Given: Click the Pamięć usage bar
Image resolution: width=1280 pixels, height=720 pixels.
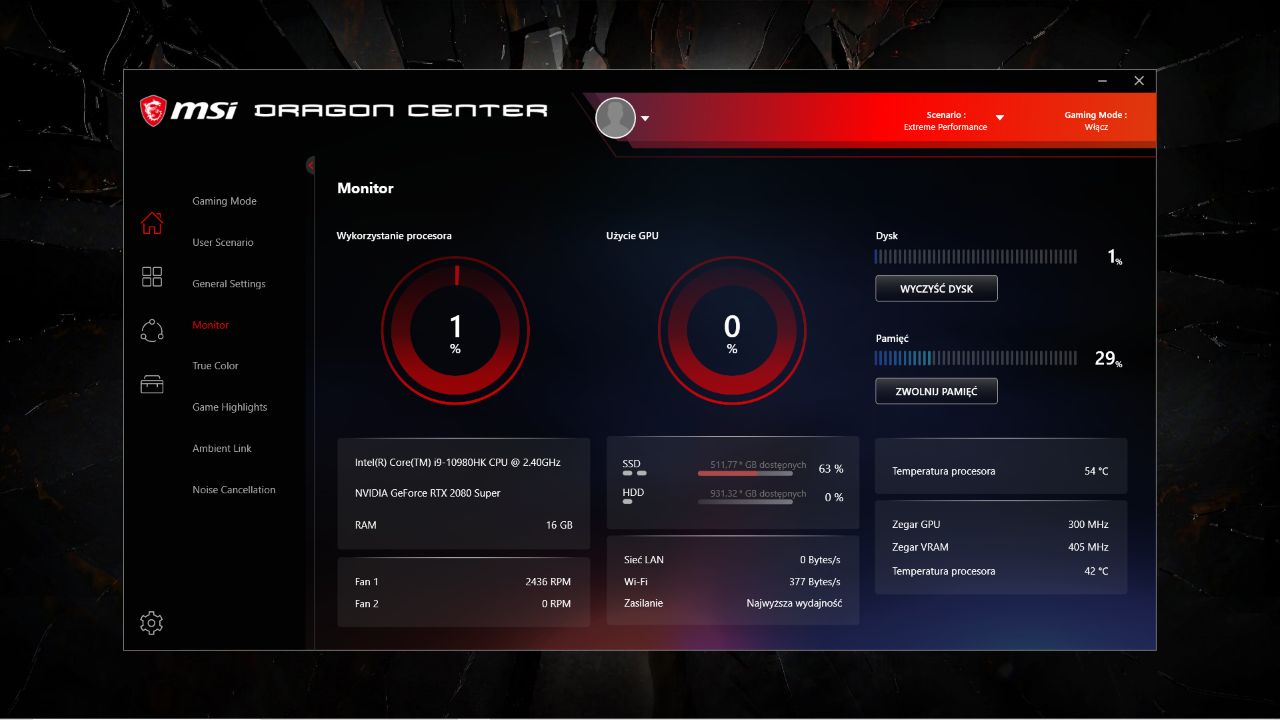Looking at the screenshot, I should pyautogui.click(x=976, y=358).
